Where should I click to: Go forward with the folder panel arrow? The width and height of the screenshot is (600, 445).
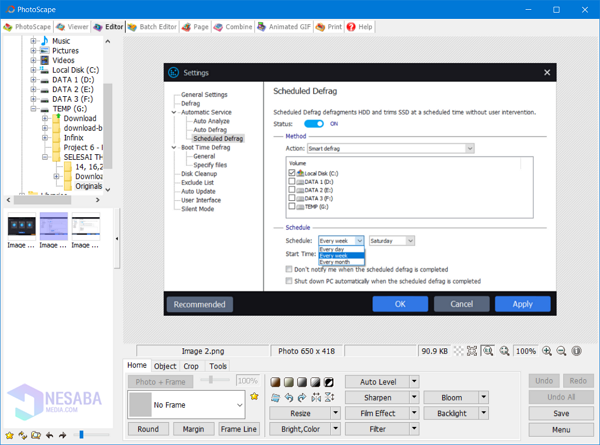tap(62, 435)
